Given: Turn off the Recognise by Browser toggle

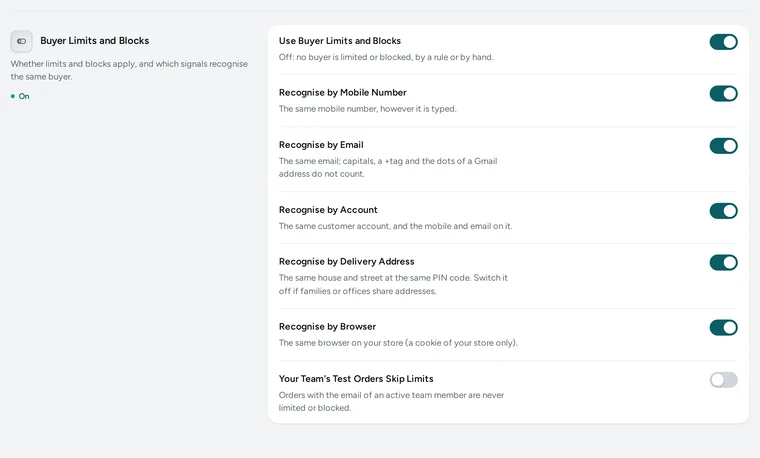Looking at the screenshot, I should point(724,328).
